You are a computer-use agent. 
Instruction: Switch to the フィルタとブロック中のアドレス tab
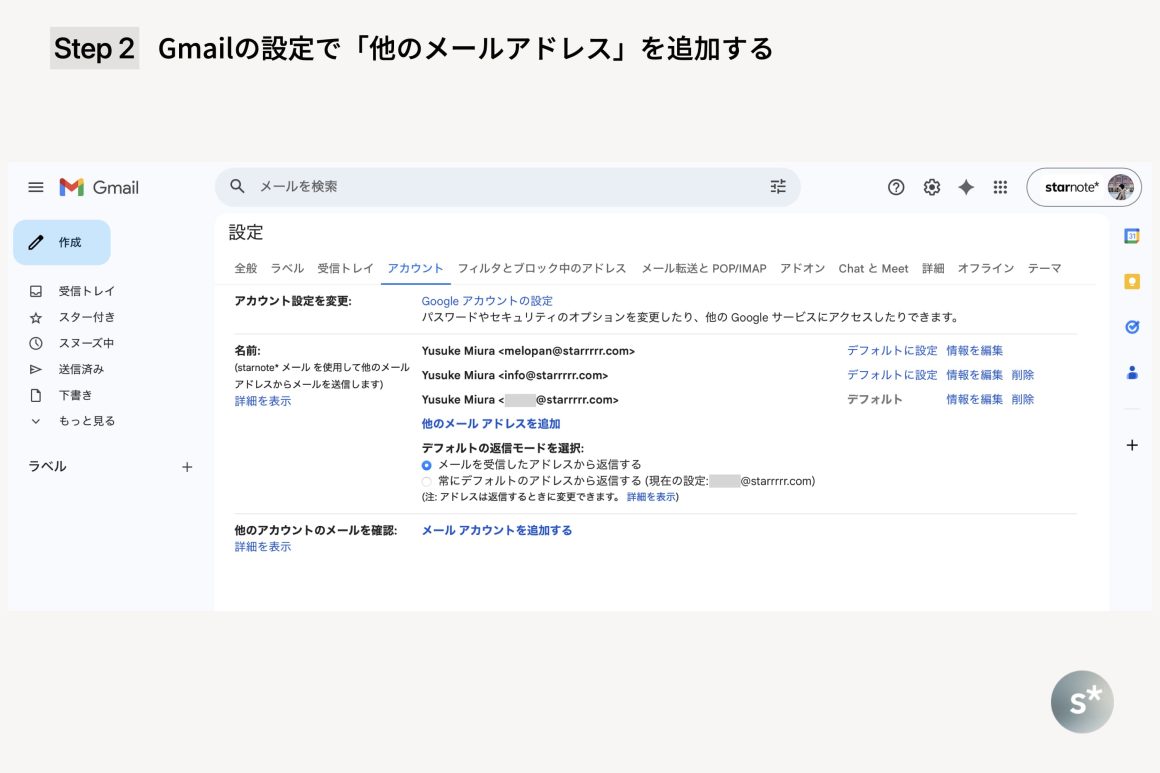tap(541, 268)
